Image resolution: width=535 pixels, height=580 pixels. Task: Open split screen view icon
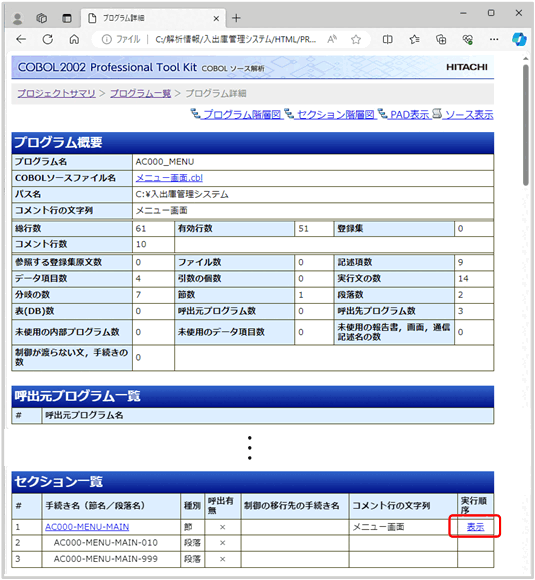point(387,39)
